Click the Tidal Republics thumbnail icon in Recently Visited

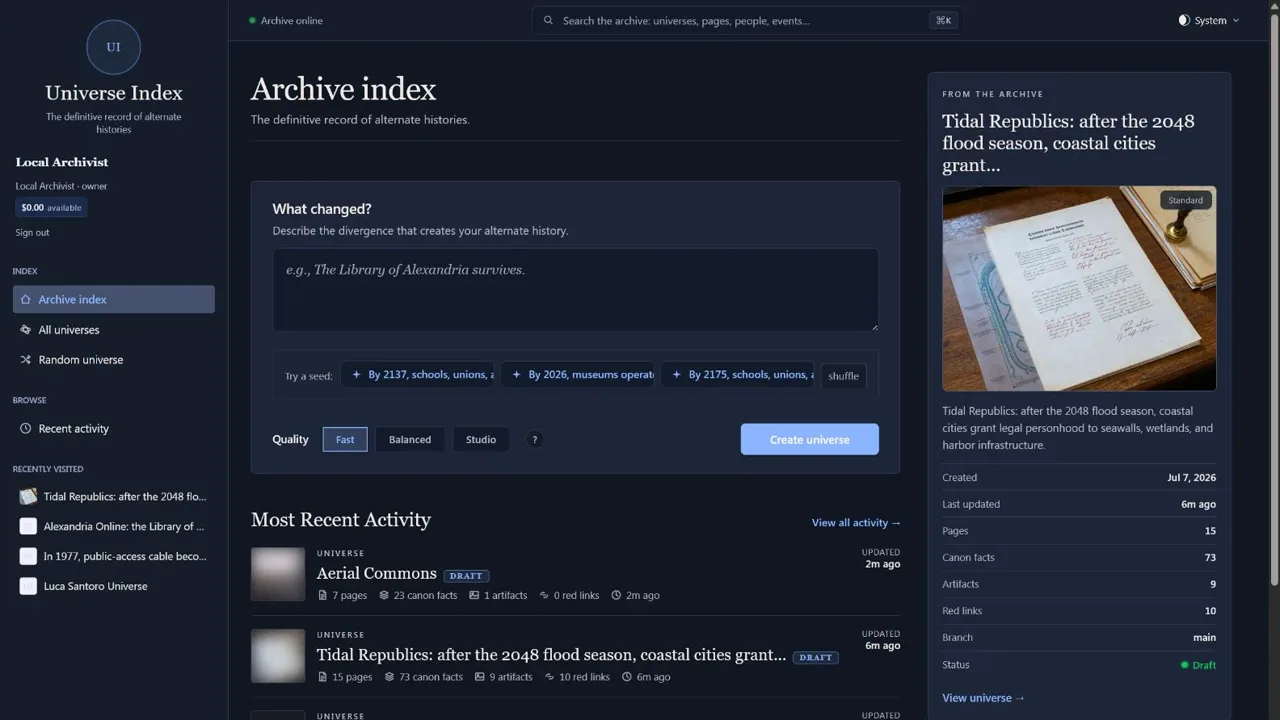pyautogui.click(x=28, y=496)
